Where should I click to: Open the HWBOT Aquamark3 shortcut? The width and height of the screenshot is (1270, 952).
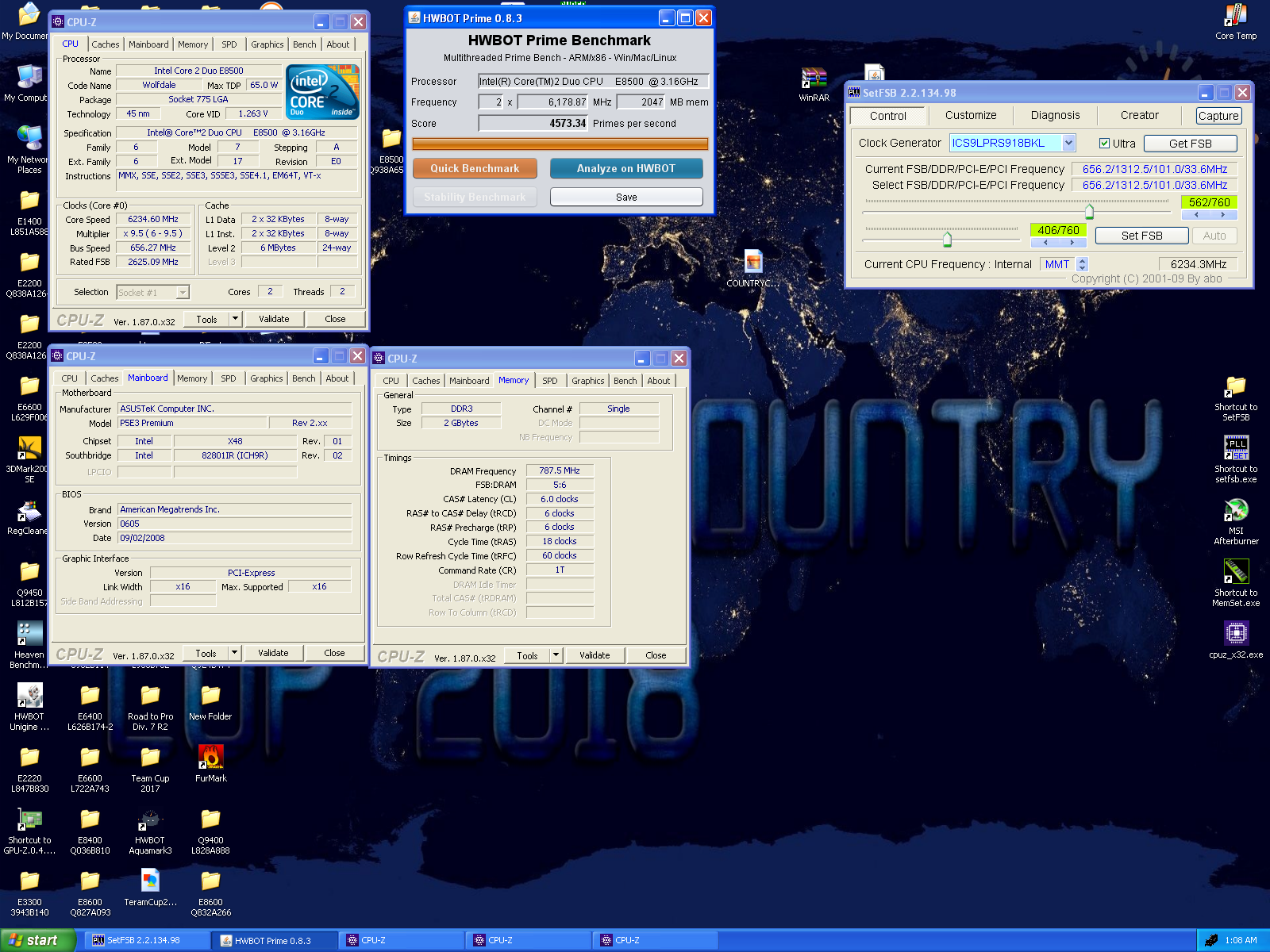tap(150, 831)
